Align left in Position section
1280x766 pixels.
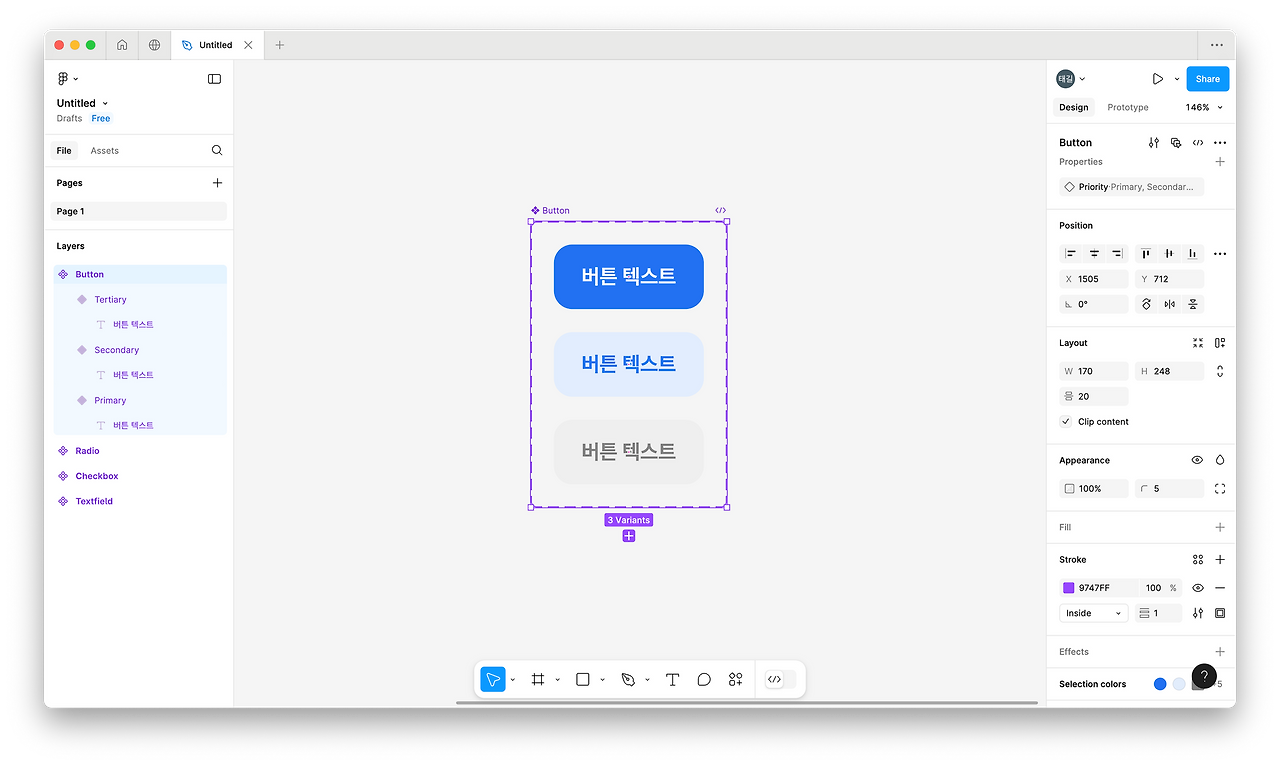[1071, 254]
